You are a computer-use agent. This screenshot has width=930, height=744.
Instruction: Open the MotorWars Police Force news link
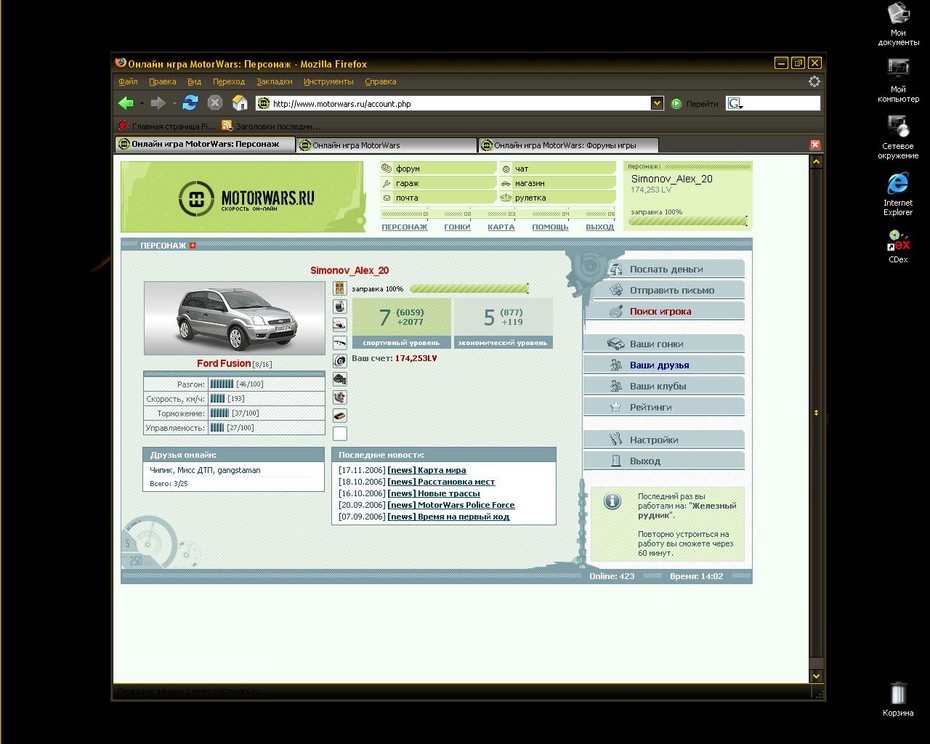451,505
